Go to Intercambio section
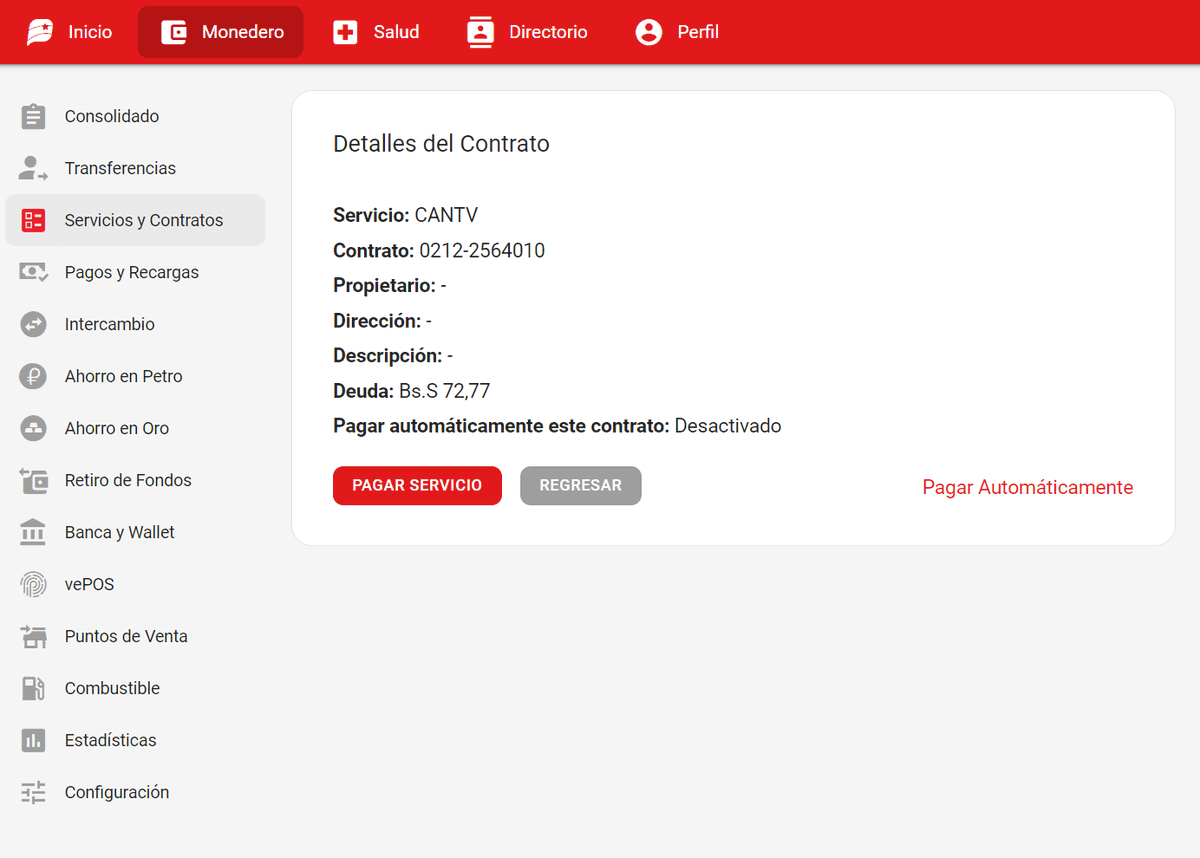 [x=135, y=324]
